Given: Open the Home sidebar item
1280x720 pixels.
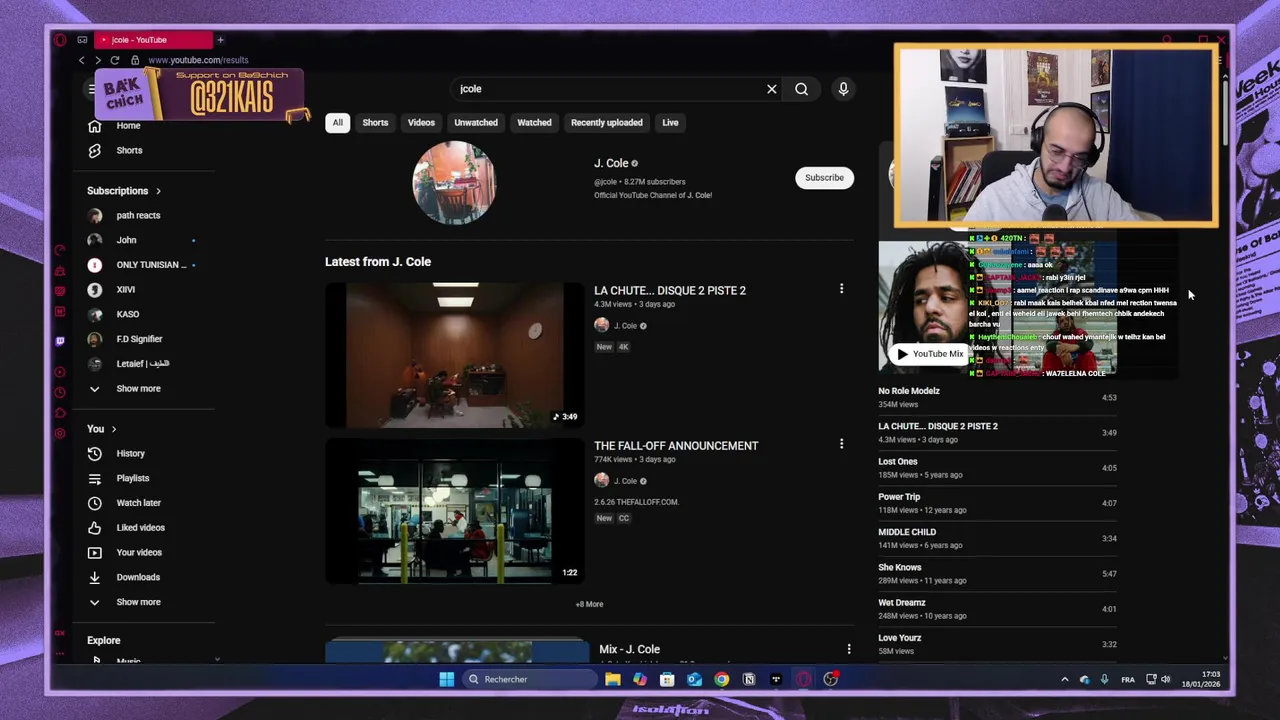Looking at the screenshot, I should [128, 126].
